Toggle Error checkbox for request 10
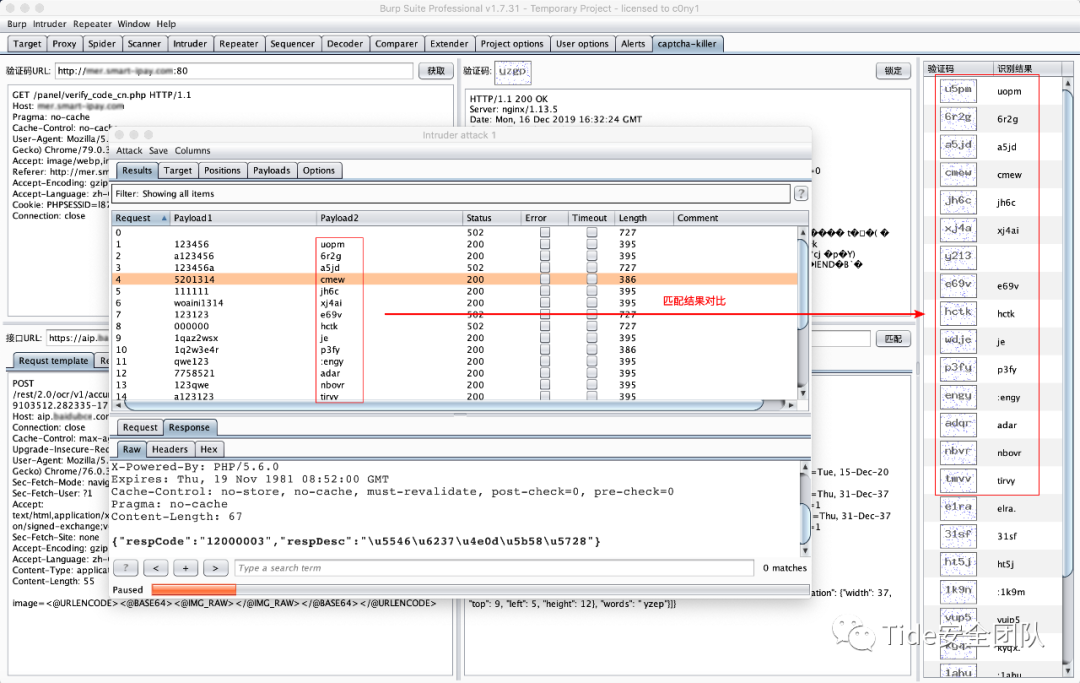This screenshot has height=683, width=1080. (x=545, y=350)
